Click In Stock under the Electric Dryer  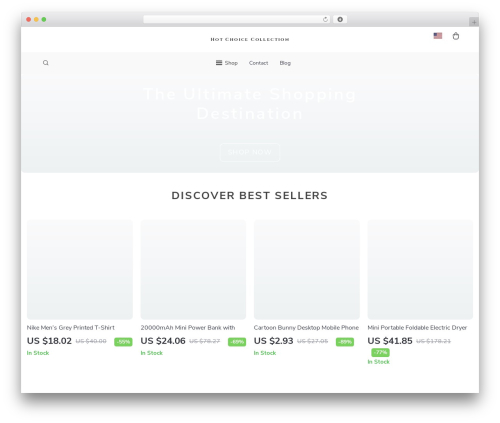379,362
